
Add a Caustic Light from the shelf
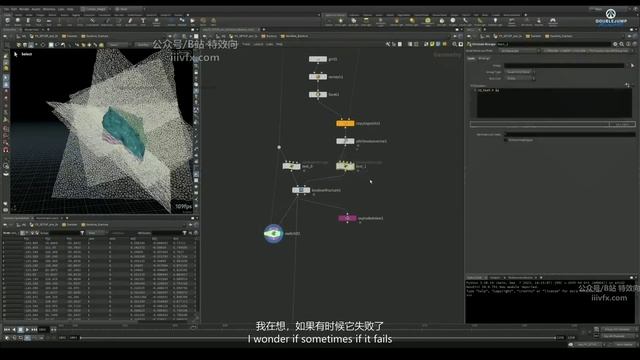pyautogui.click(x=466, y=21)
